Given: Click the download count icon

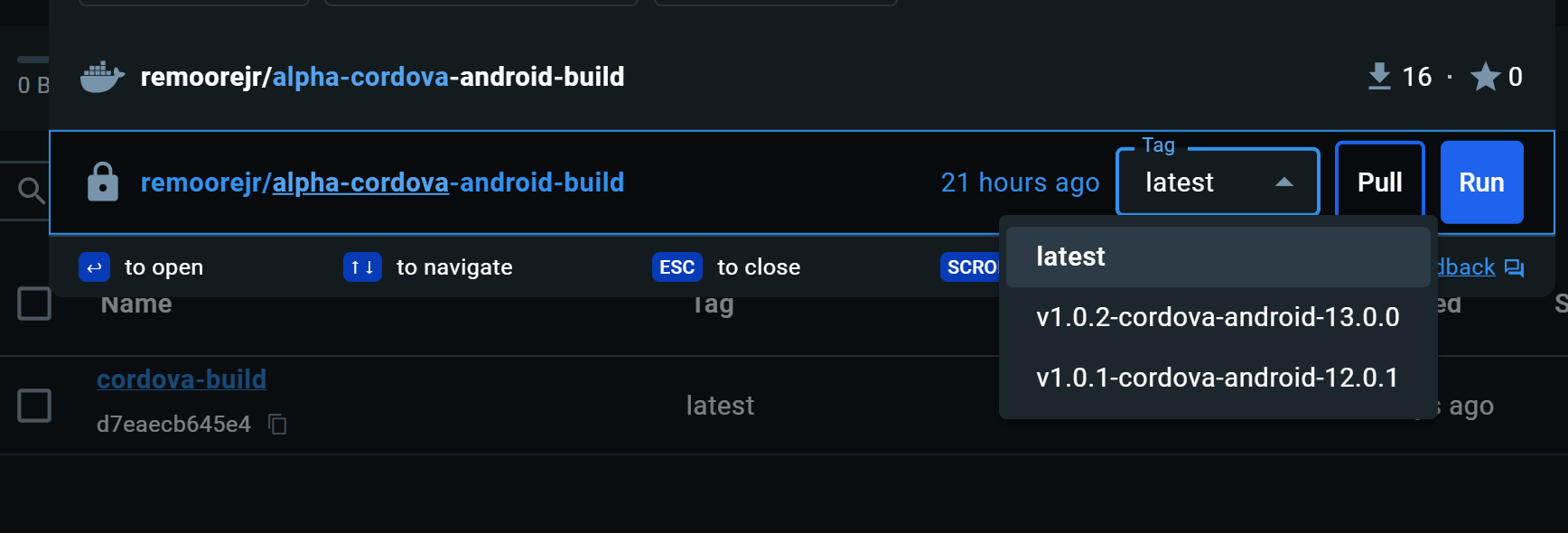Looking at the screenshot, I should 1378,77.
